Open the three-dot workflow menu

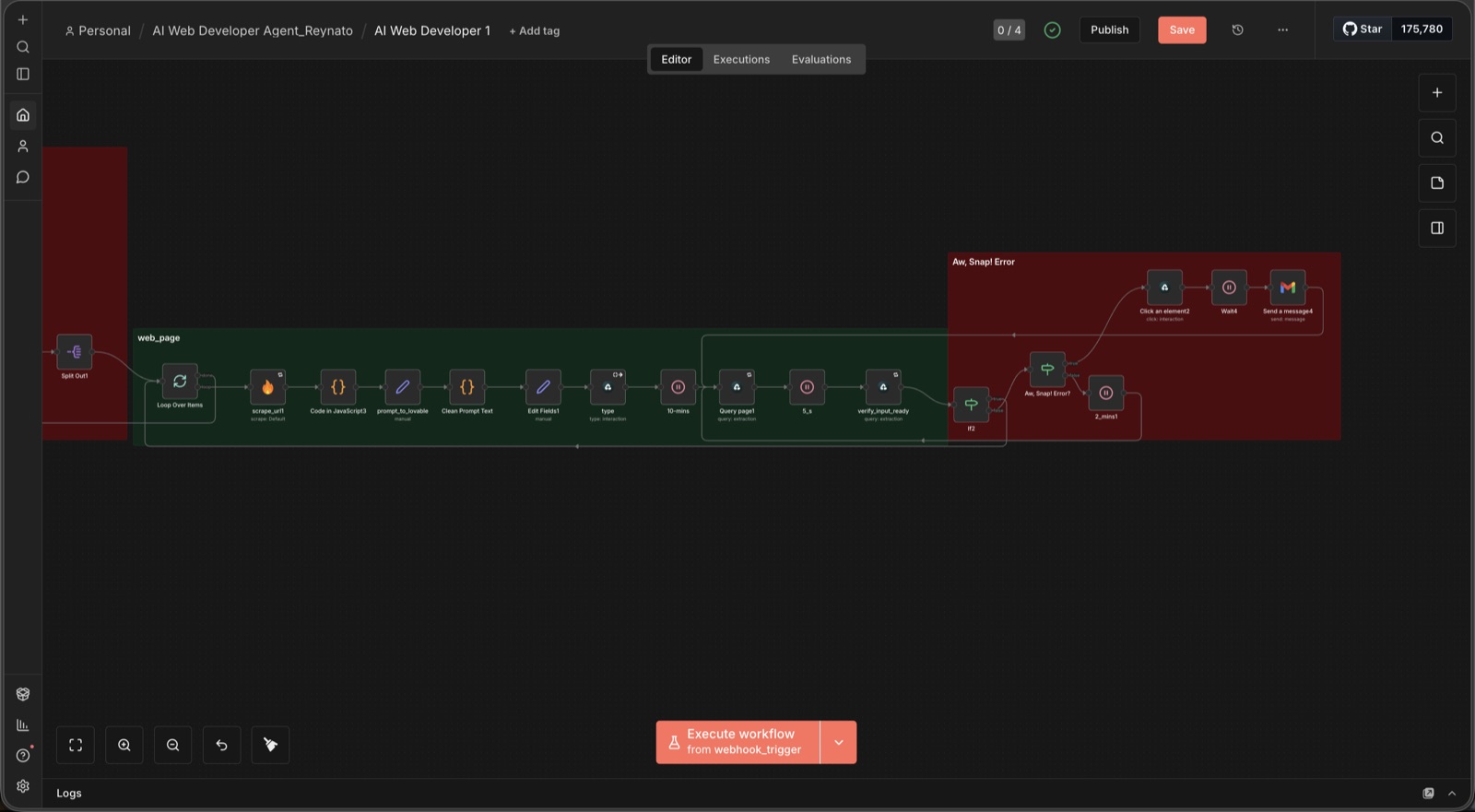1282,29
